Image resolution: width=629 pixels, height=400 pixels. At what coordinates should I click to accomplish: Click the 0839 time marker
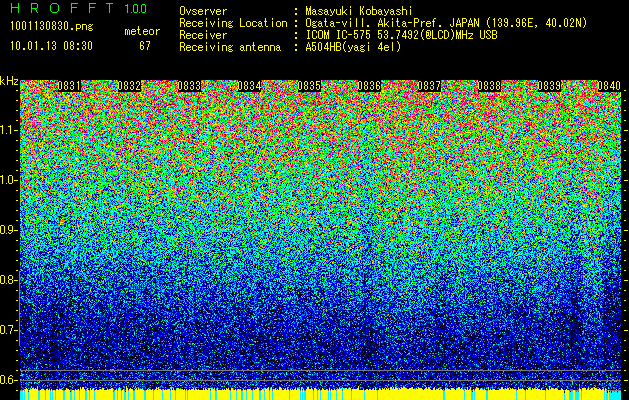tap(549, 86)
